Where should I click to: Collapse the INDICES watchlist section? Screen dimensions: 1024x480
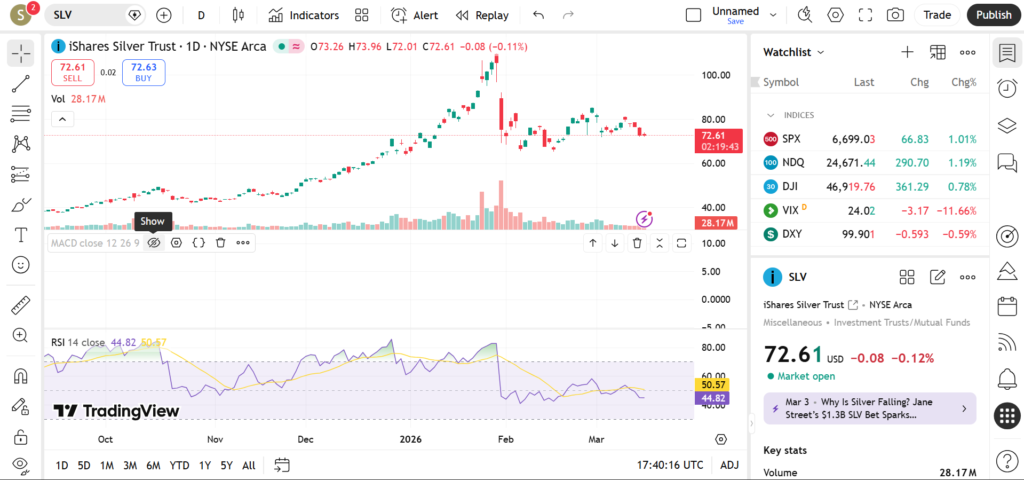771,115
